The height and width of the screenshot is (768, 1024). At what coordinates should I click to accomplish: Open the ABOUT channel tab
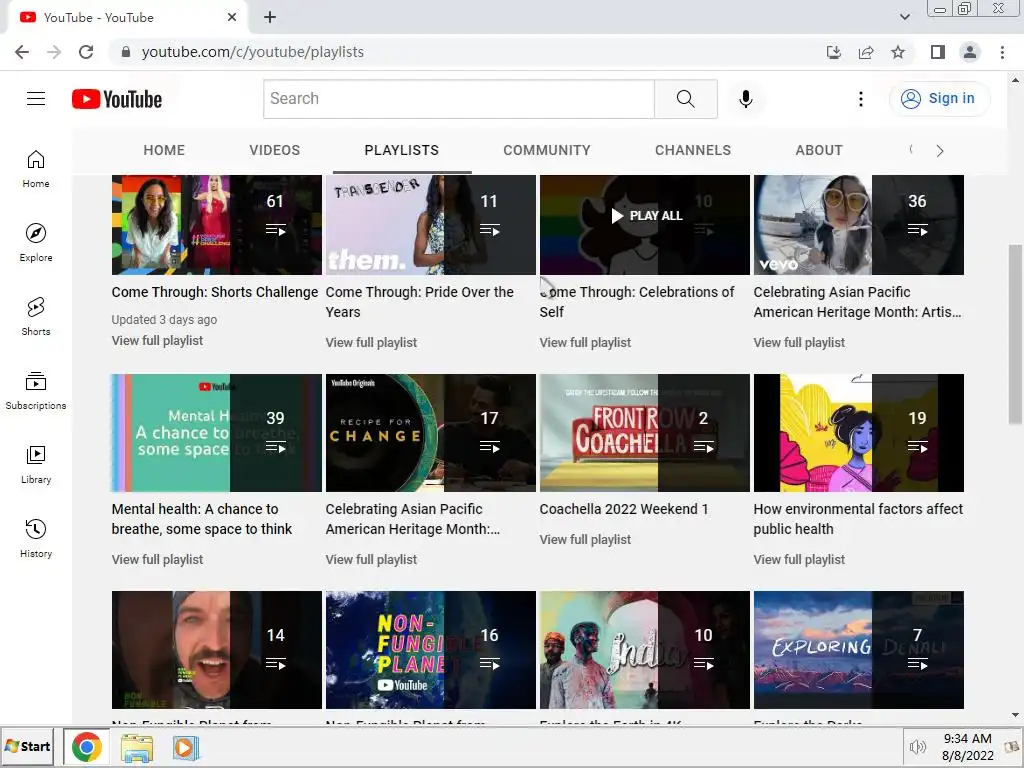[819, 150]
